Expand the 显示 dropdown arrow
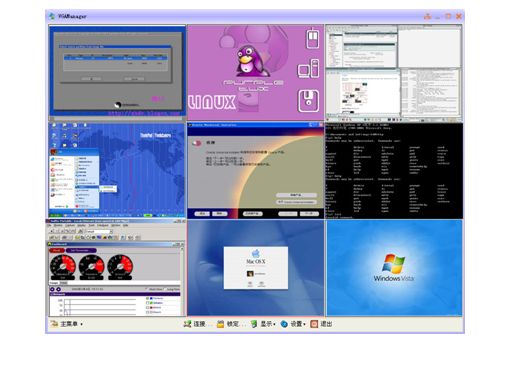Image resolution: width=514 pixels, height=370 pixels. click(x=274, y=324)
